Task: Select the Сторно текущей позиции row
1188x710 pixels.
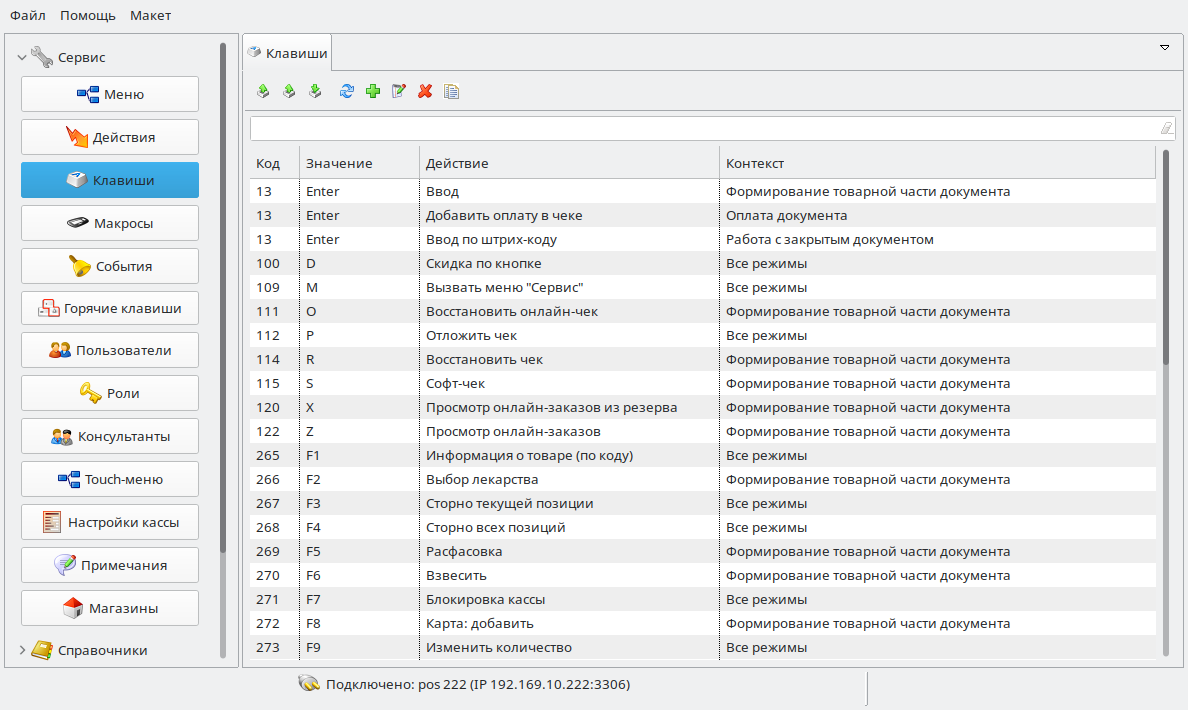Action: coord(703,503)
